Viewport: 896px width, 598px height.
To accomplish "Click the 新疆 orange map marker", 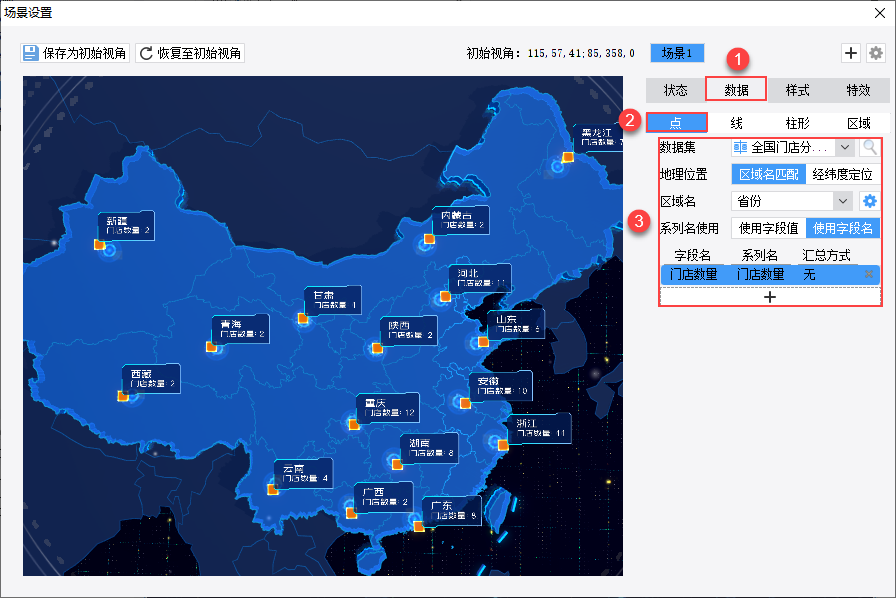I will tap(99, 245).
